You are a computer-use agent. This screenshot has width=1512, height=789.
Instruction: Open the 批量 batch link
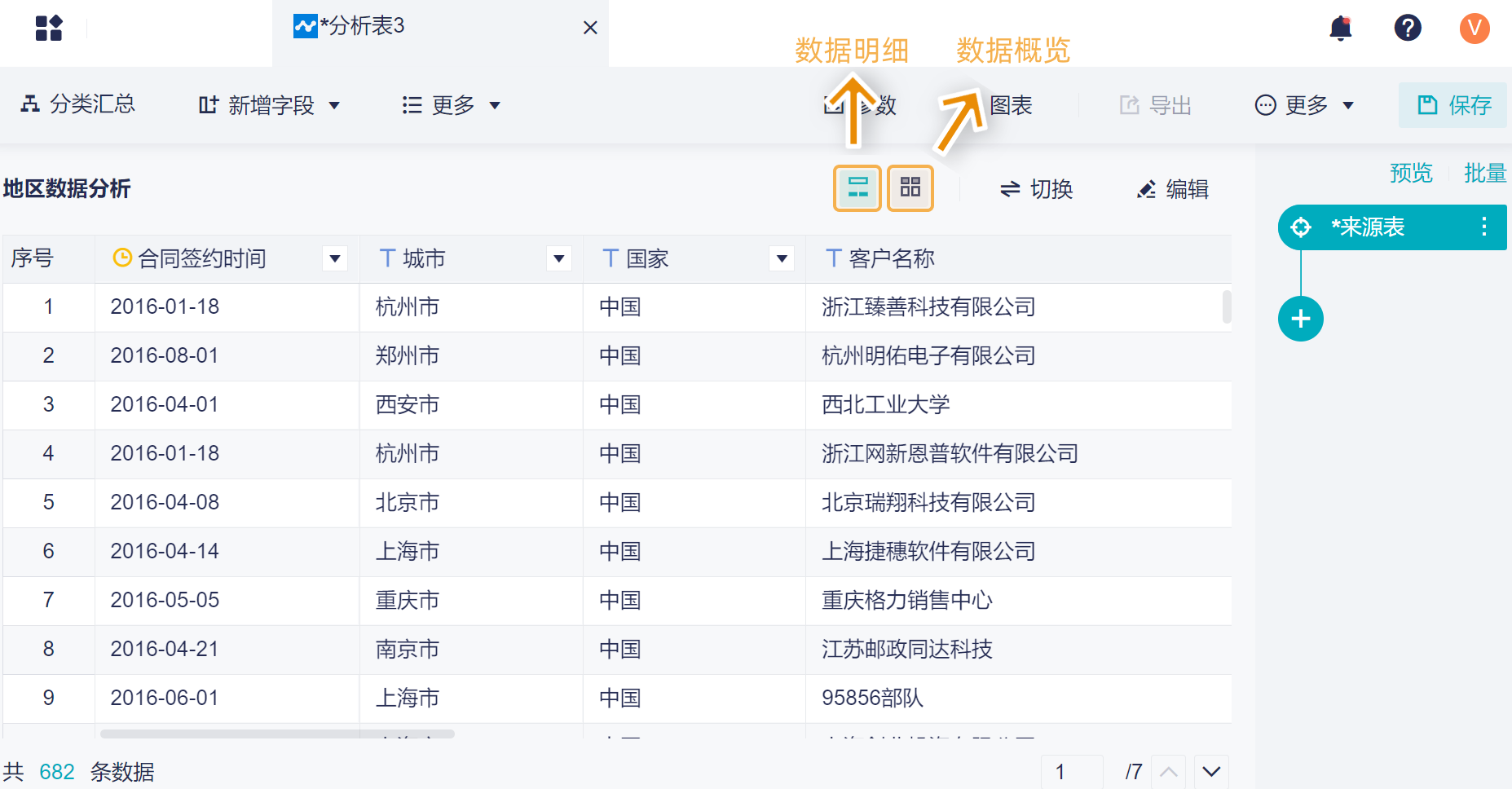point(1485,173)
